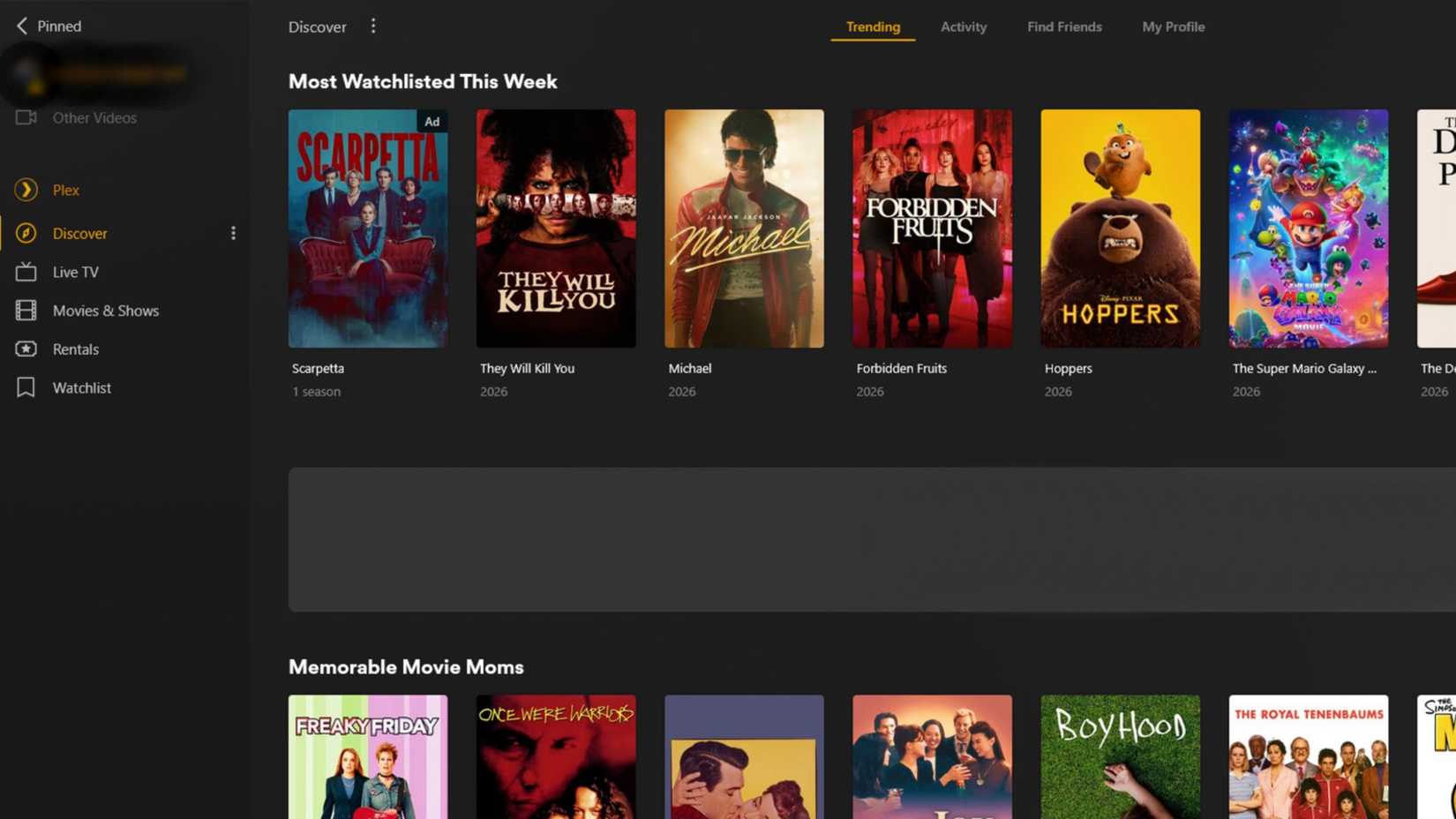Click the Pinned label at top
Image resolution: width=1456 pixels, height=819 pixels.
click(x=59, y=26)
